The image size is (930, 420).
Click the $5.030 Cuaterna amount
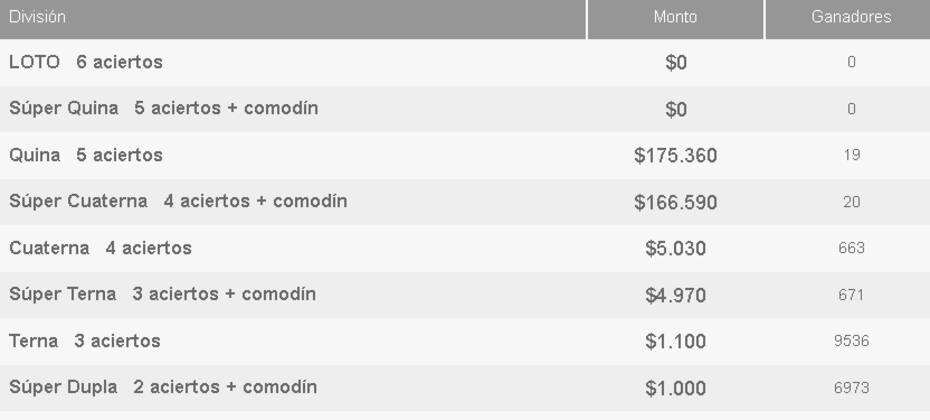[x=676, y=249]
